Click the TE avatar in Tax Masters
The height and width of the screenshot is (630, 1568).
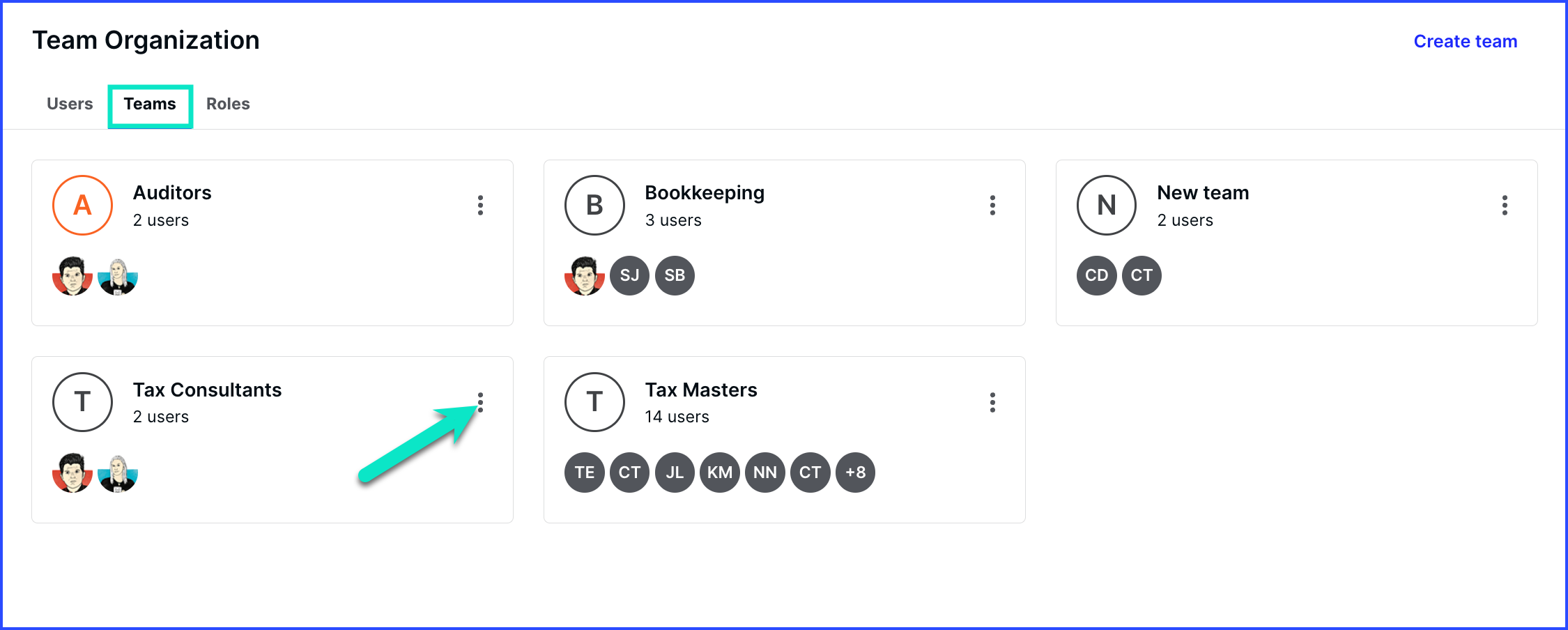pos(584,472)
